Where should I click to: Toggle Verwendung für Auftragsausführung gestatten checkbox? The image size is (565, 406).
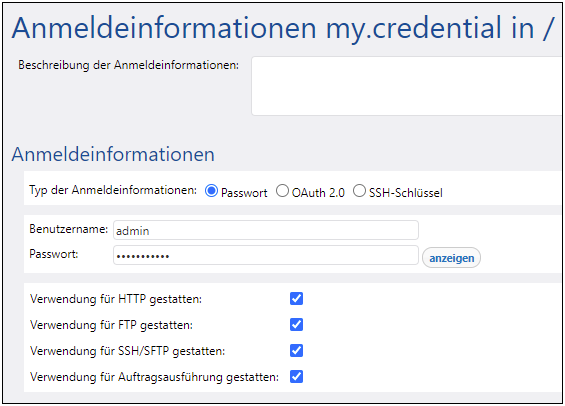click(296, 377)
